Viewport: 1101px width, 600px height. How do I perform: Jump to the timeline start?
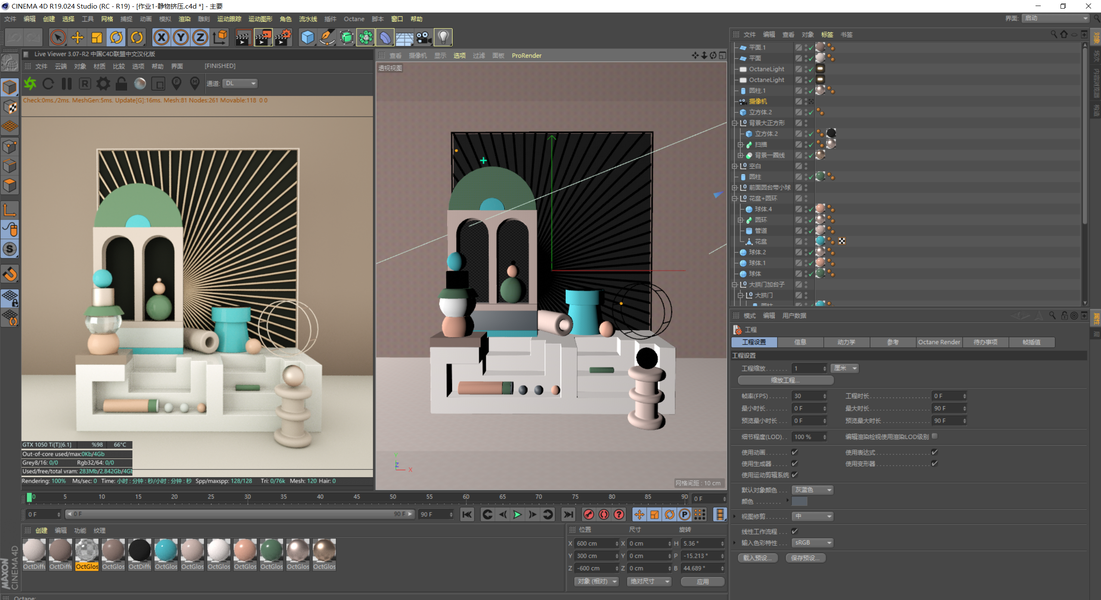pos(467,515)
